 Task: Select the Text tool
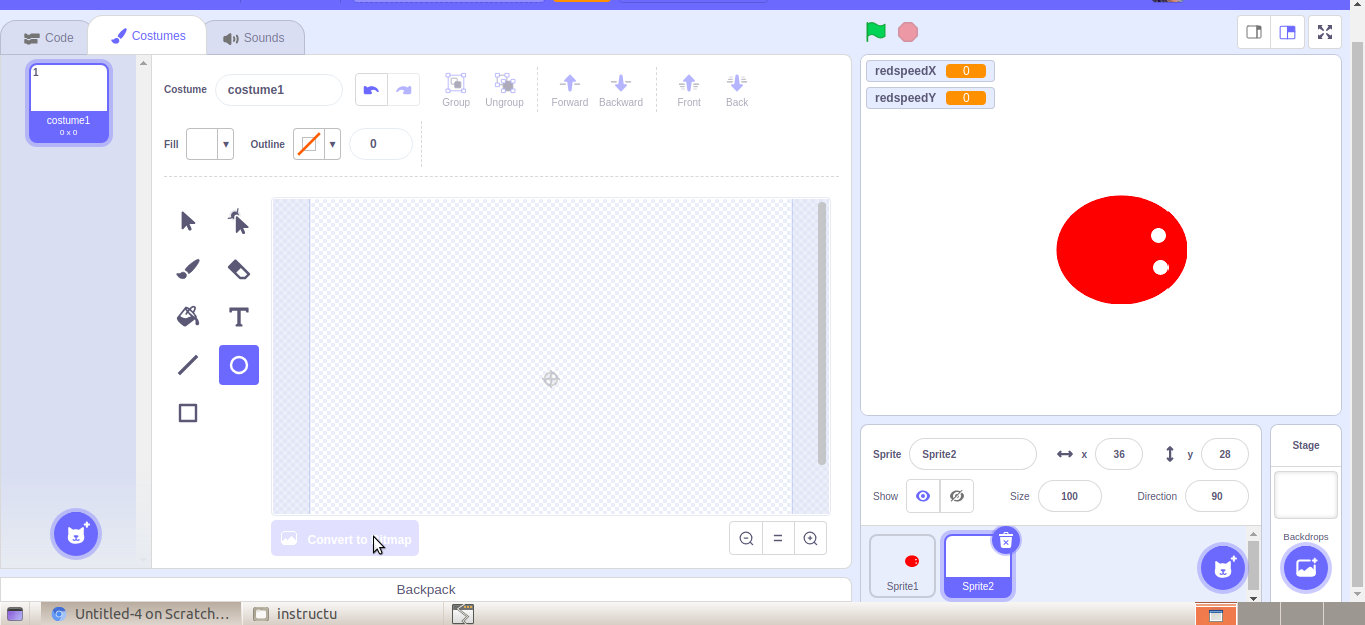238,316
